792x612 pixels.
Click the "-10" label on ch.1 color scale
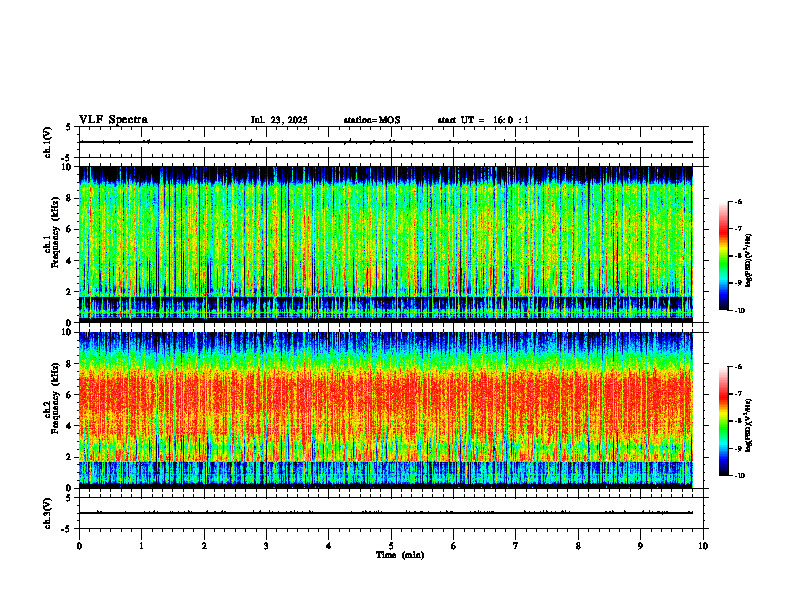coord(740,311)
